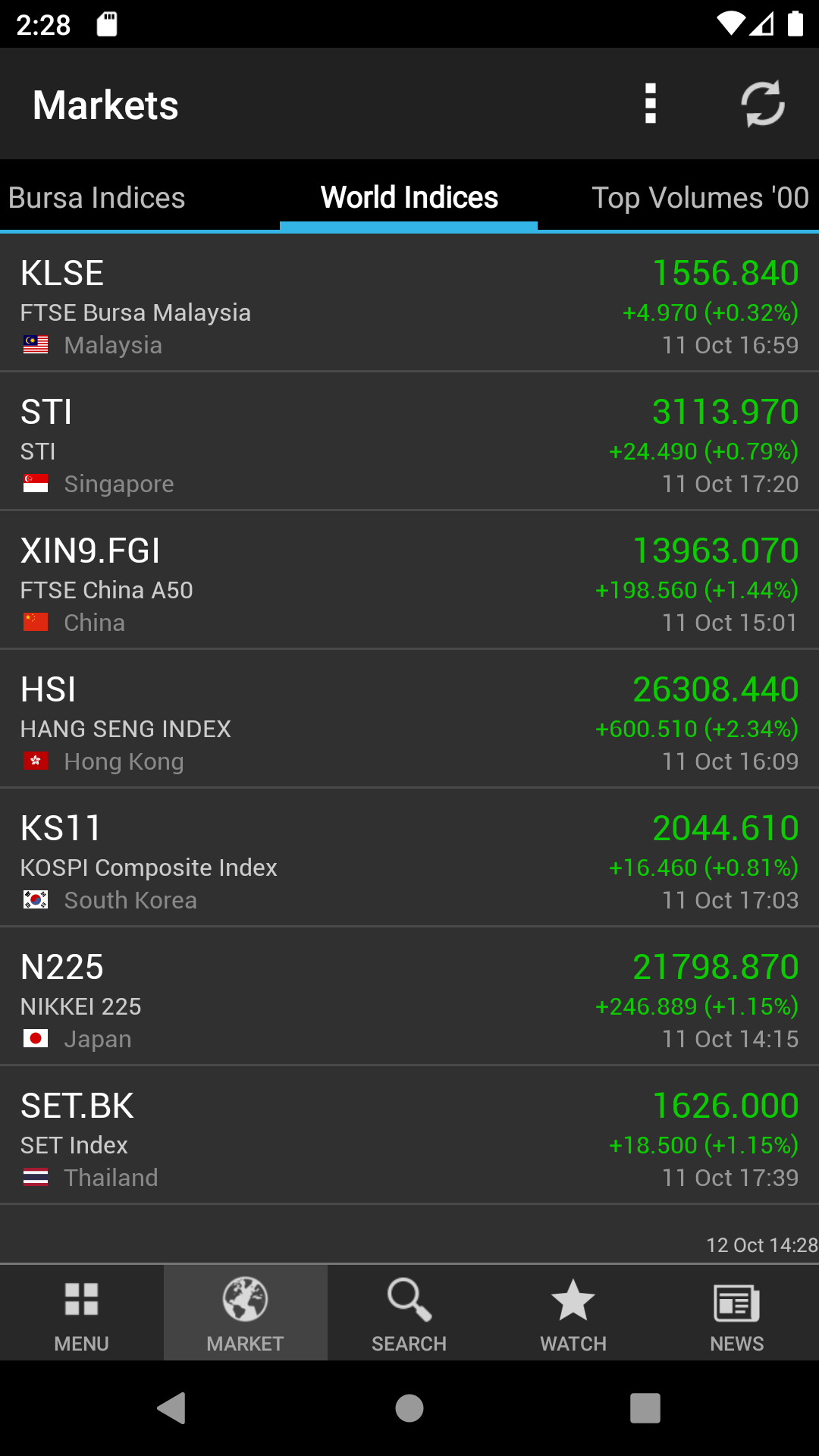Select the World Indices tab

pyautogui.click(x=409, y=198)
